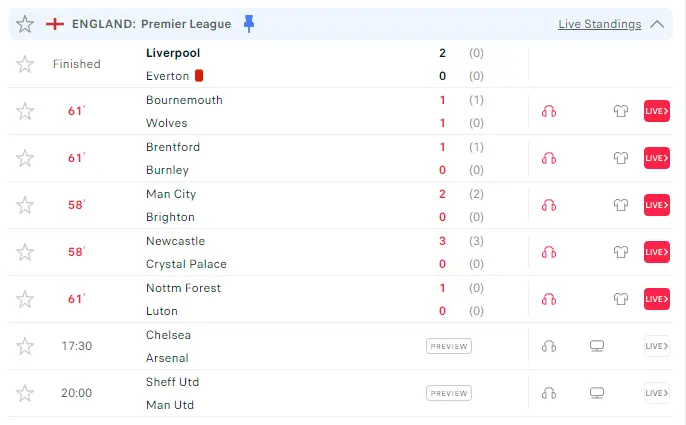Click the red LIVE badge for Man City vs Brighton
Viewport: 686px width, 425px height.
coord(656,205)
